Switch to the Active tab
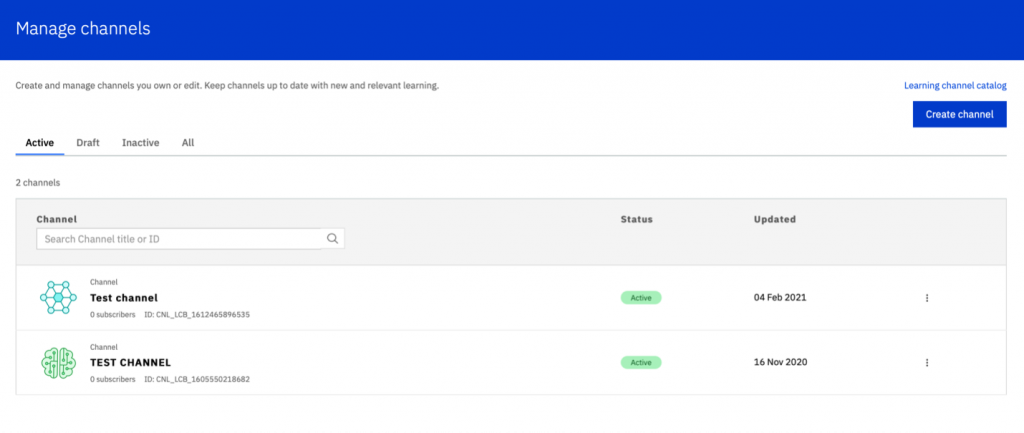The image size is (1024, 433). 40,142
